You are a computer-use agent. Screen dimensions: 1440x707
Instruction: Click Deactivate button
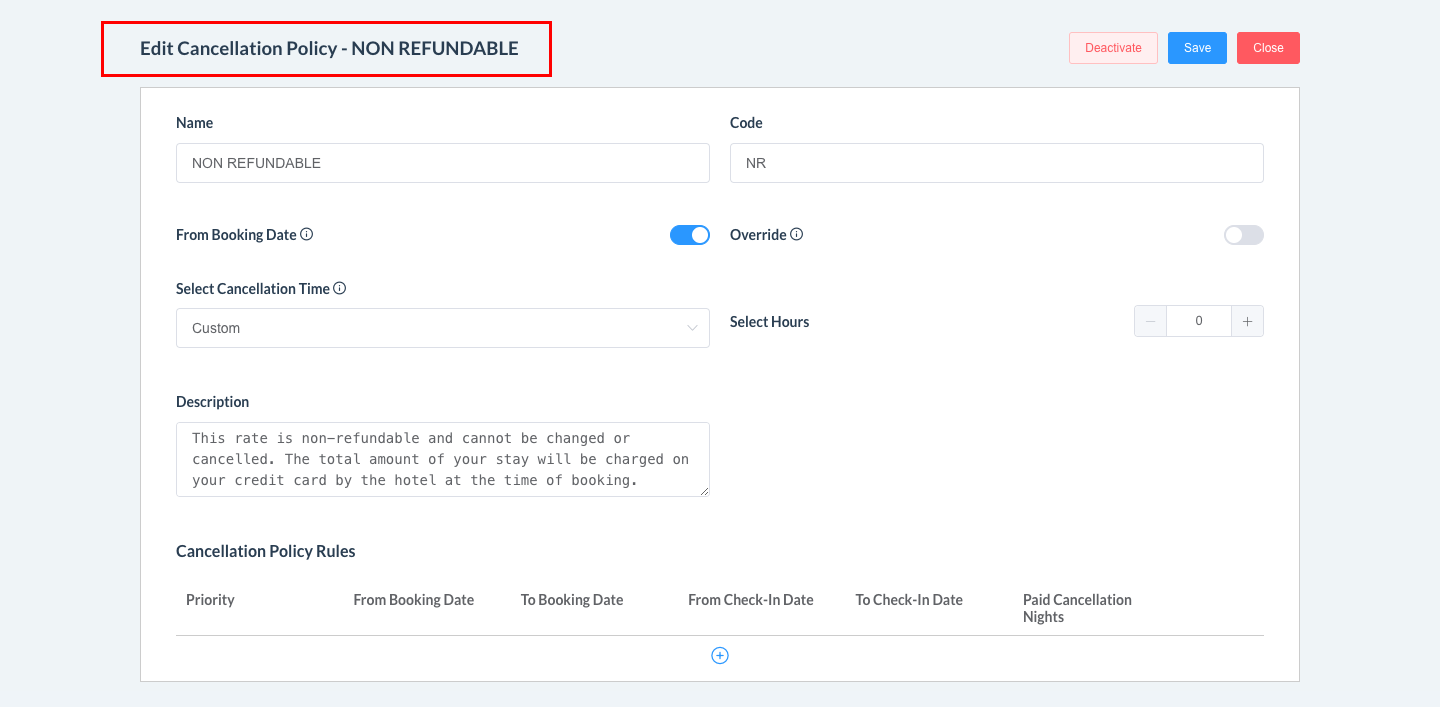pyautogui.click(x=1113, y=48)
